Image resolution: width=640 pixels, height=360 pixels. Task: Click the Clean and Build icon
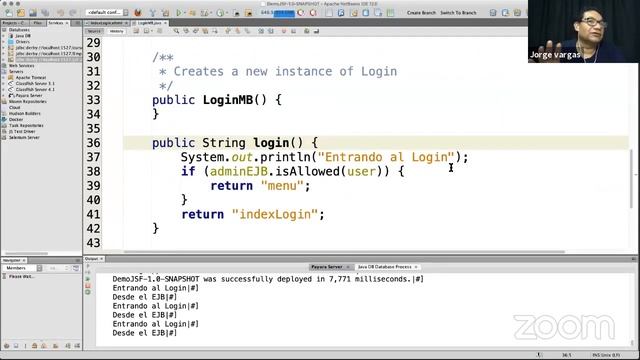165,13
